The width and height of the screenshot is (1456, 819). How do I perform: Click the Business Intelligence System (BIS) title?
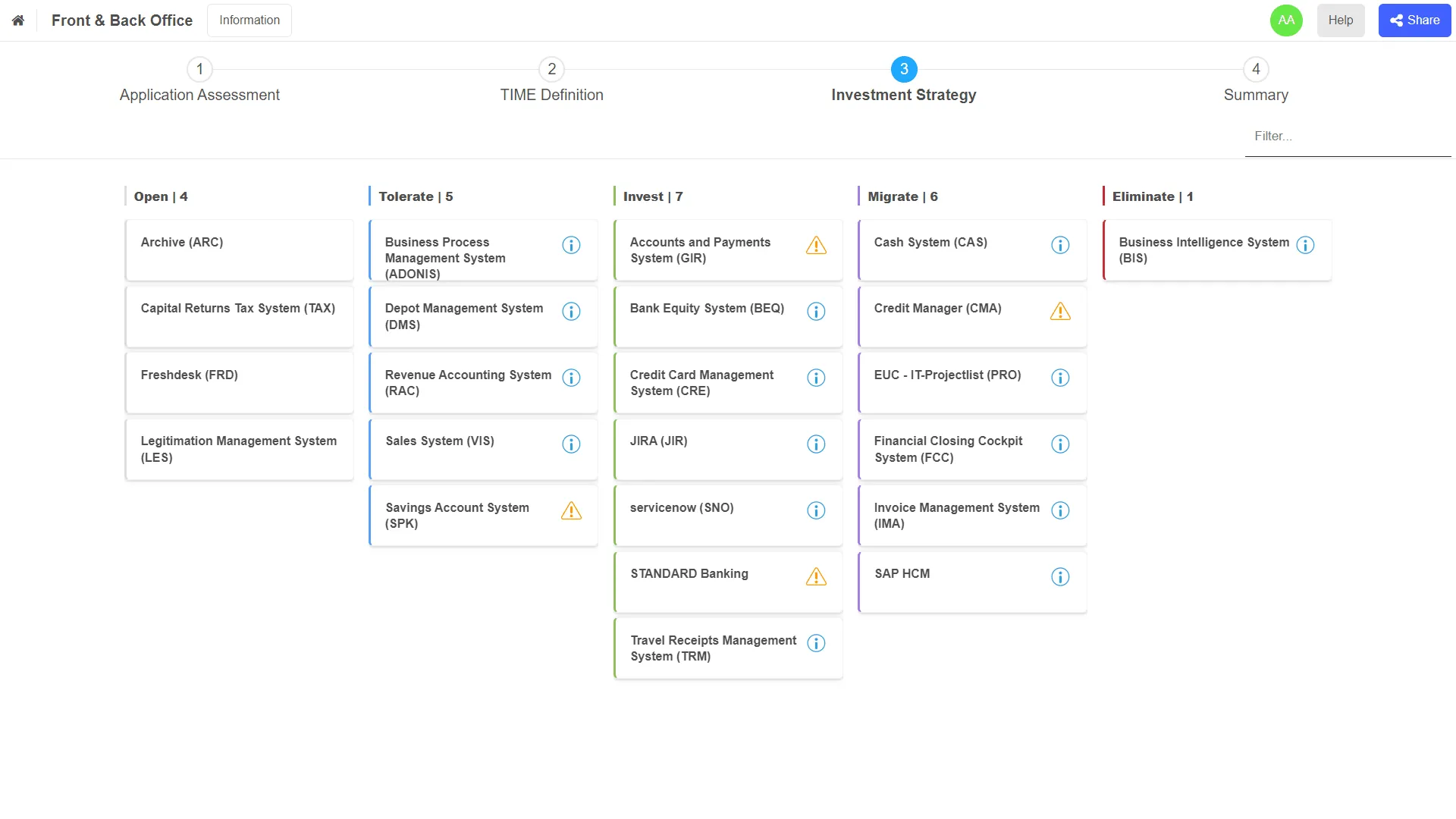pos(1204,250)
